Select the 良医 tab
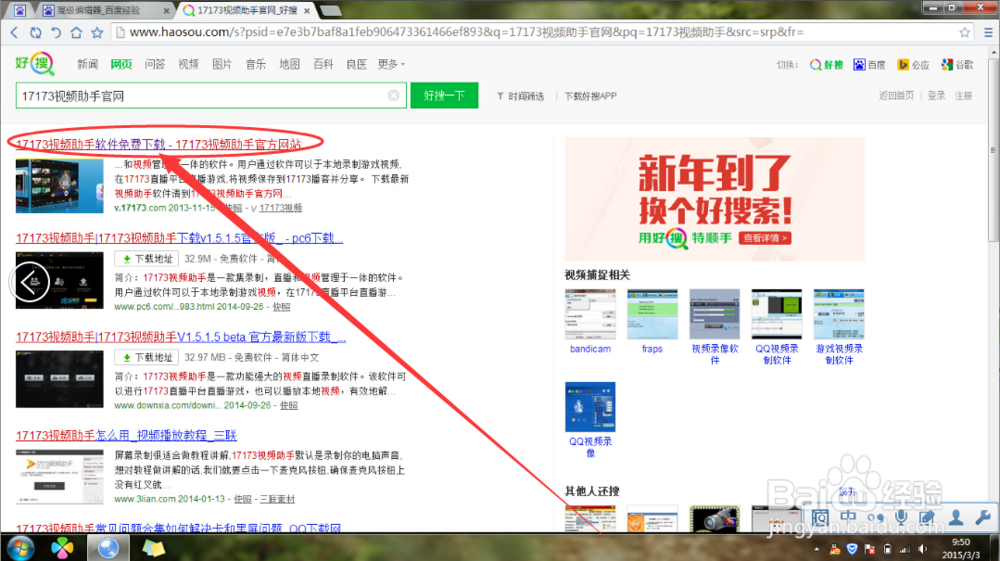Screen dimensions: 1000x561 357,64
